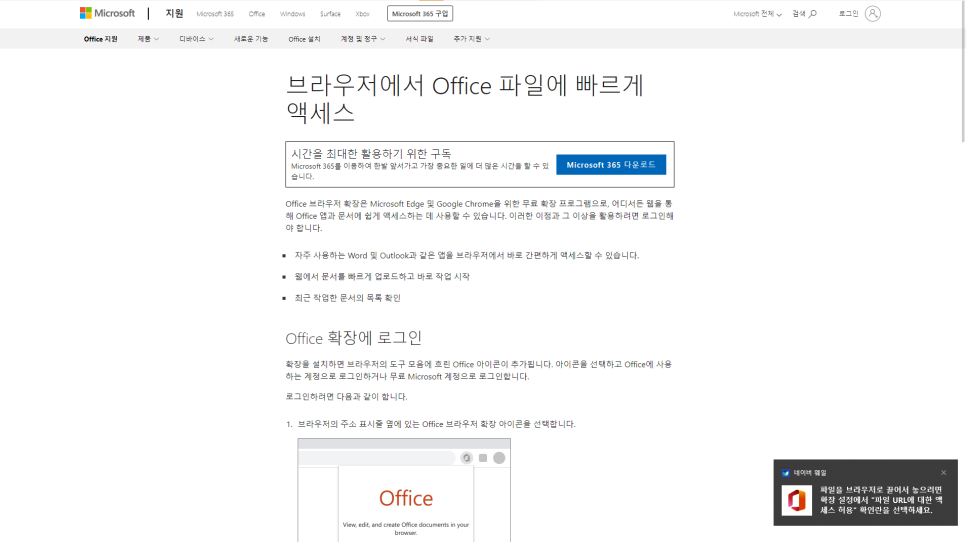
Task: Go to Office navigation link
Action: [x=257, y=14]
